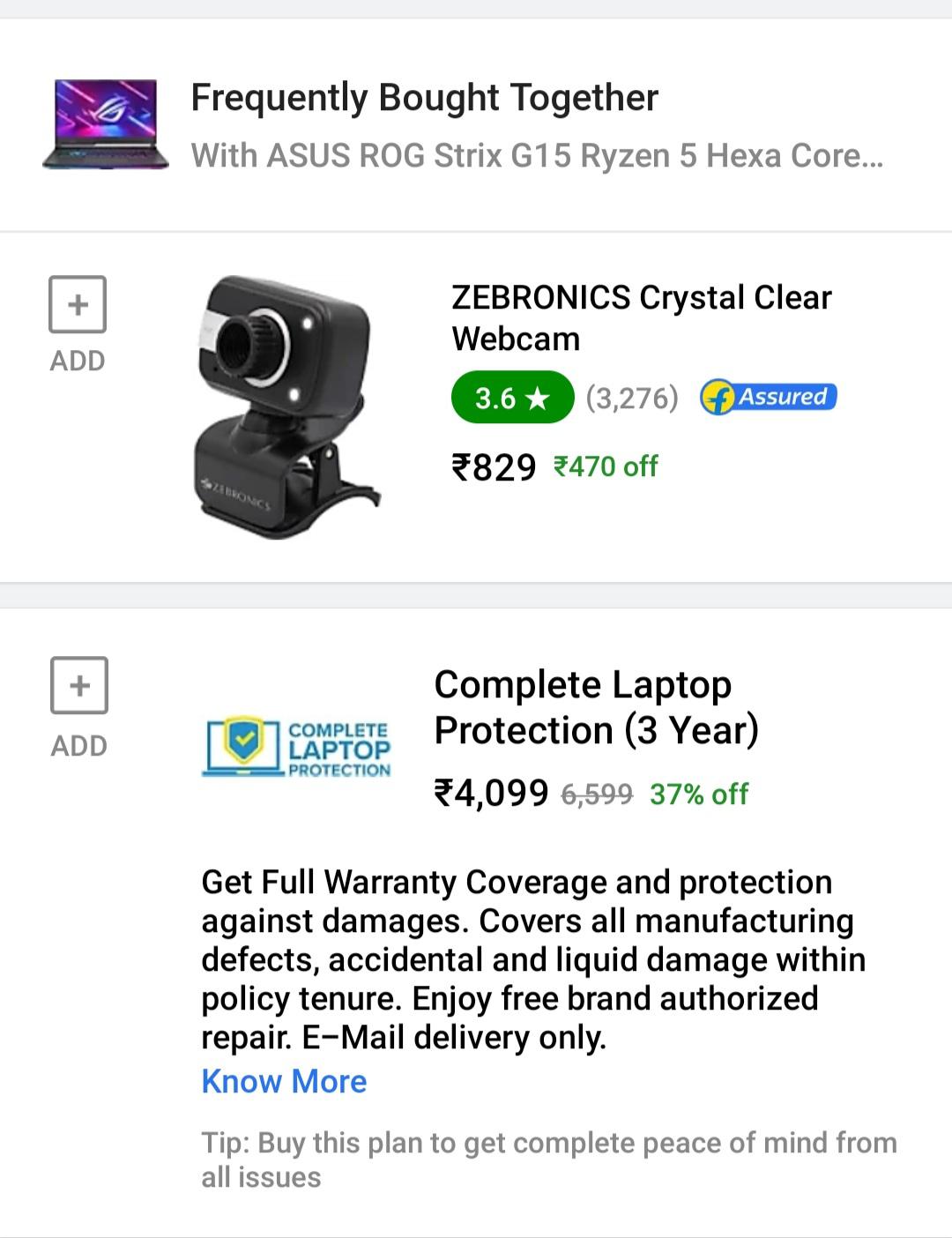
Task: Click the ASUS ROG Strix laptop thumbnail
Action: tap(106, 125)
